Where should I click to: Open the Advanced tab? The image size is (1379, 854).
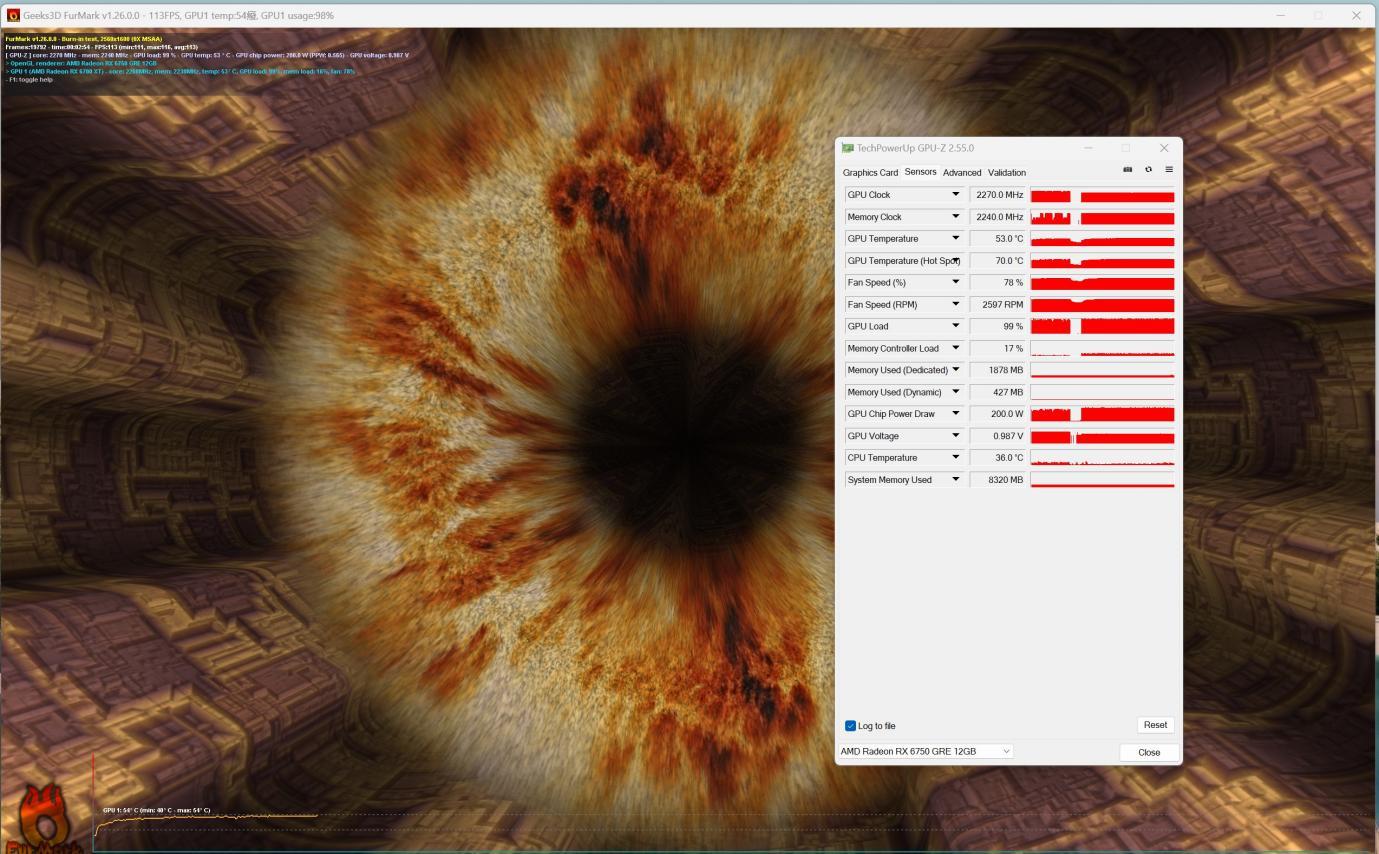point(962,173)
